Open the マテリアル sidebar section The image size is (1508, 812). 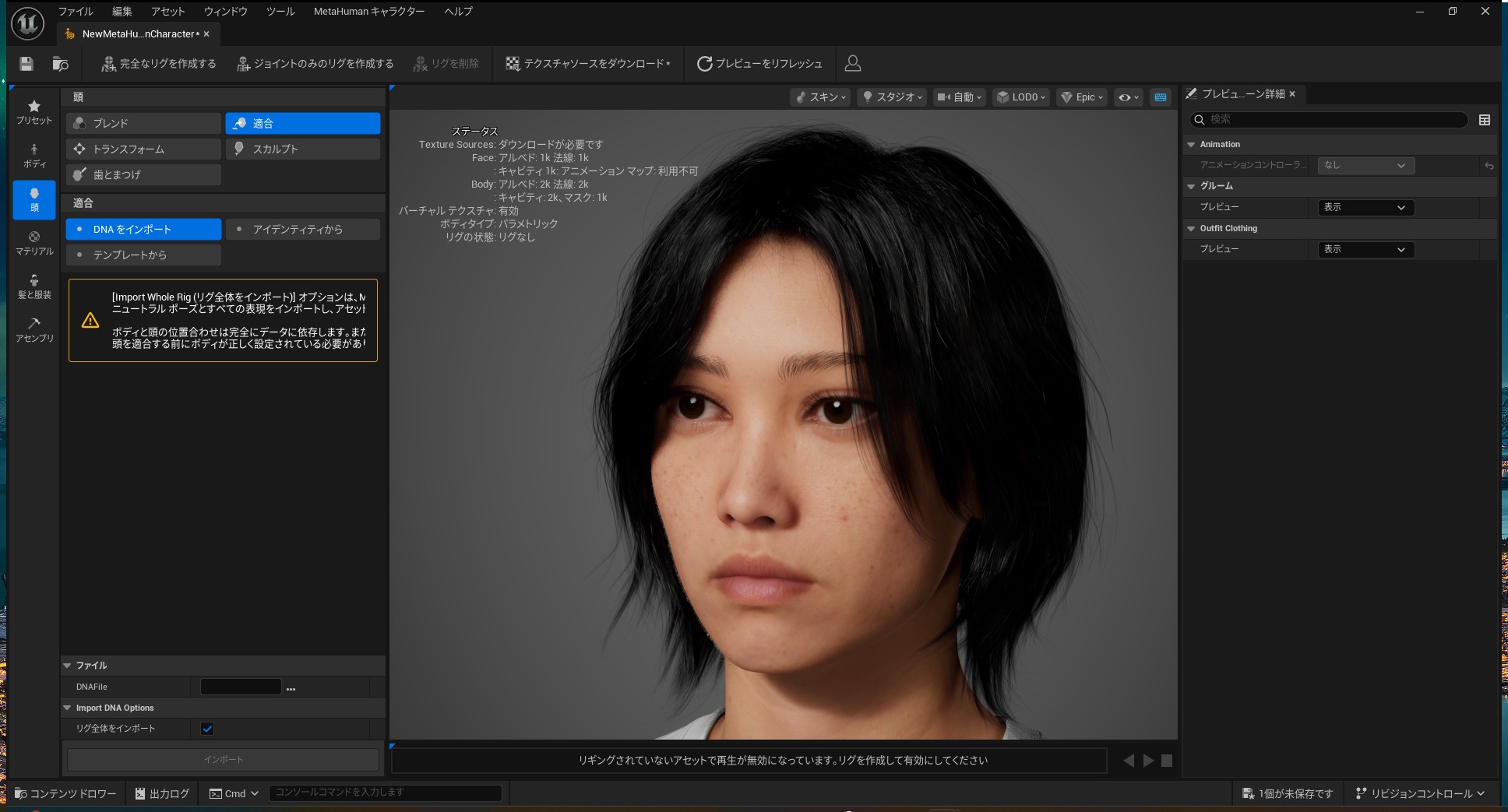pyautogui.click(x=34, y=243)
